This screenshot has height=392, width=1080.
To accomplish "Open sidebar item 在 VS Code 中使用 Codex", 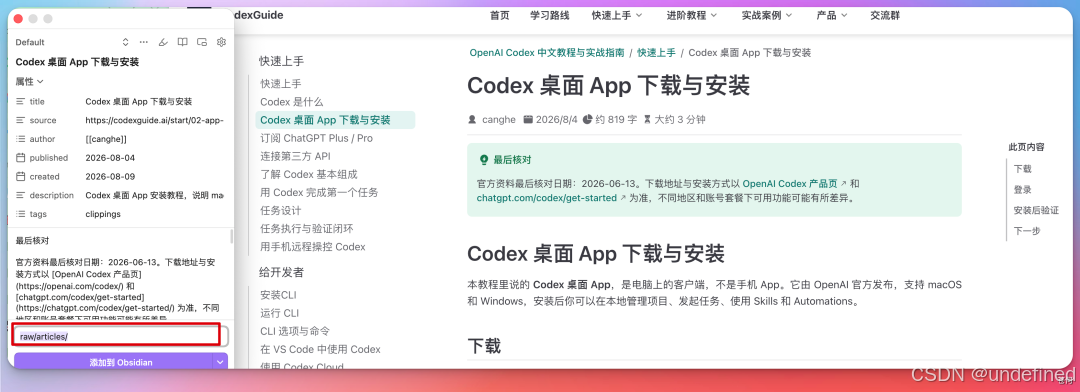I will pos(320,349).
